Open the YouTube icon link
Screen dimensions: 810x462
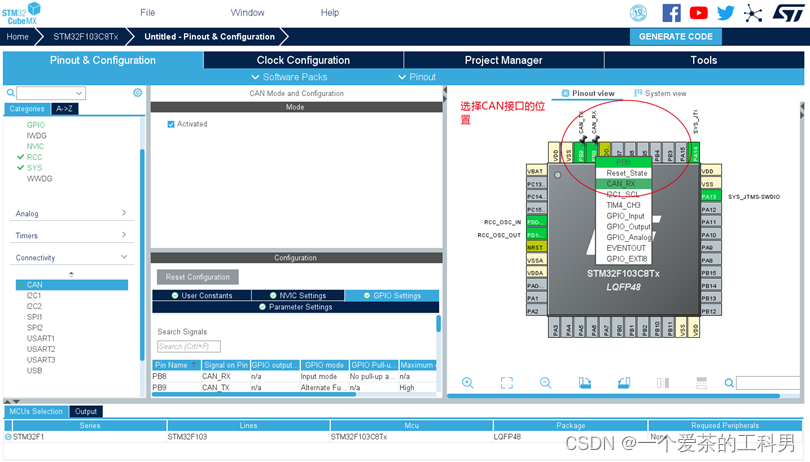click(x=698, y=13)
